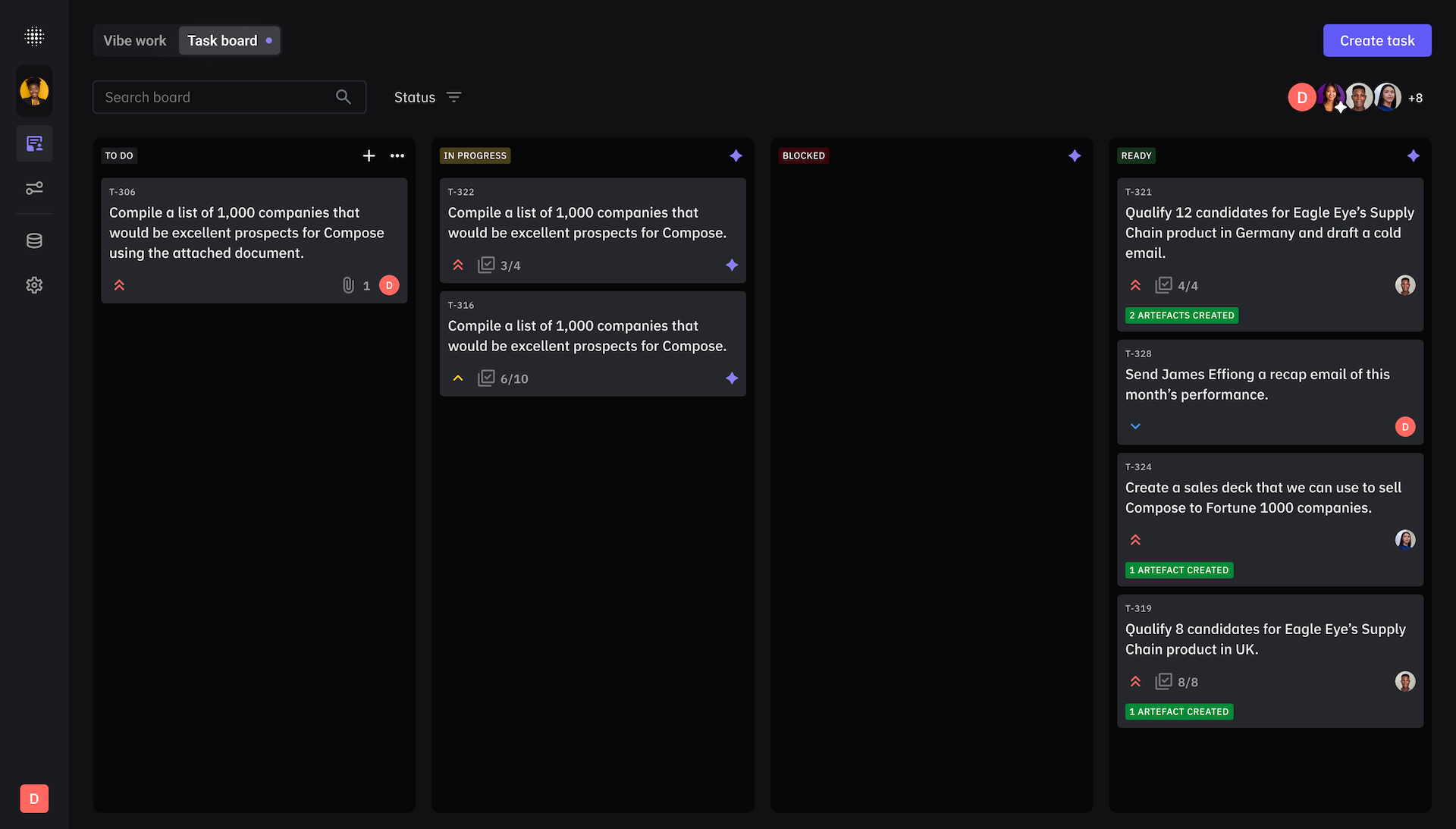1456x829 pixels.
Task: Open the Create a sales deck task
Action: click(1270, 520)
